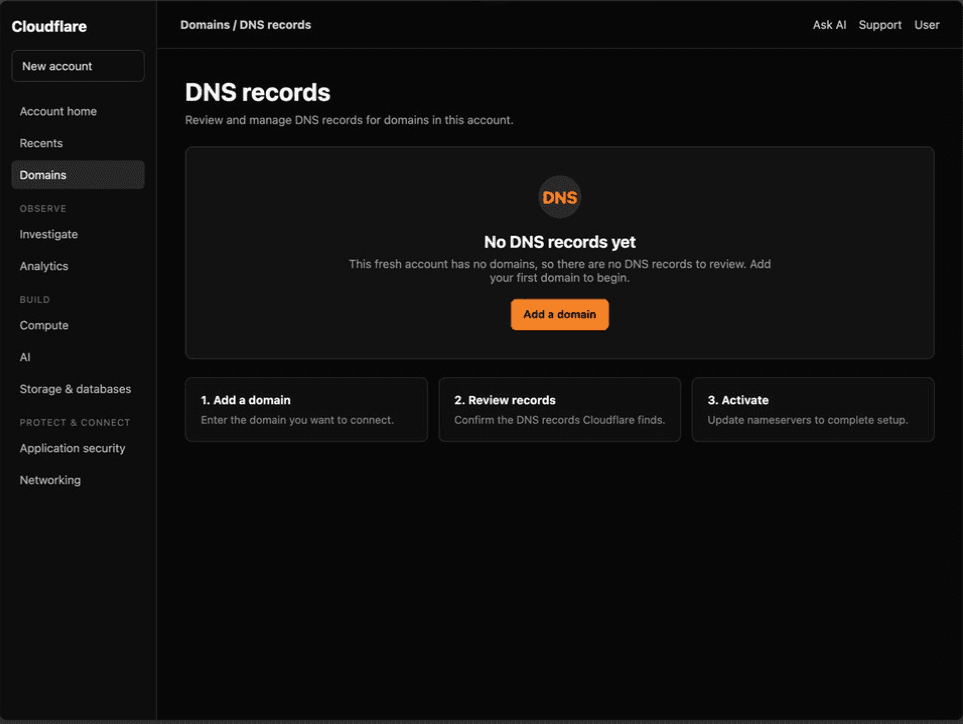
Task: Click DNS records in the breadcrumb
Action: tap(275, 25)
